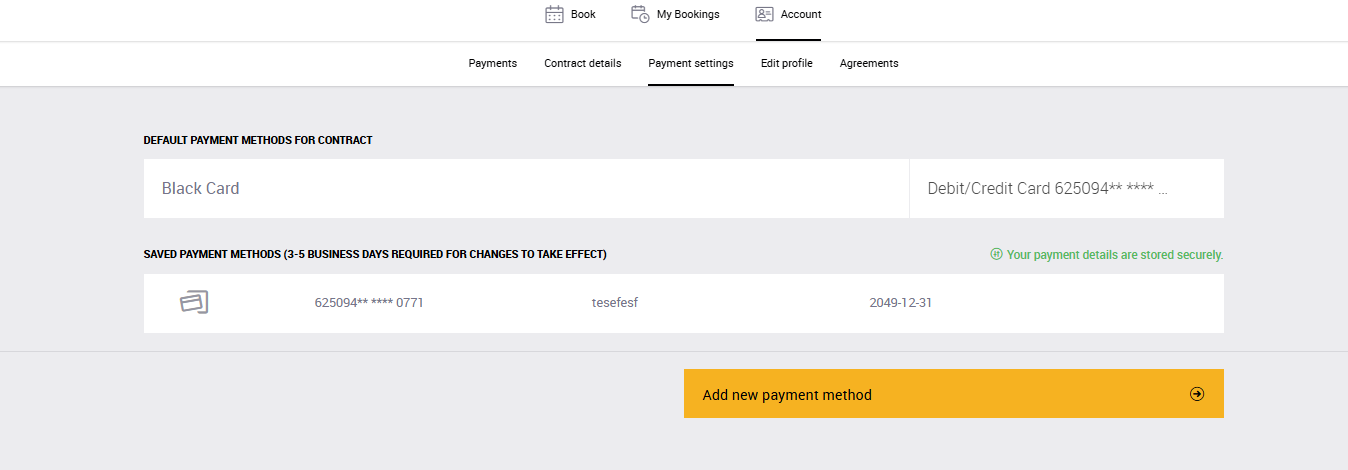Screen dimensions: 1348x470
Task: Click the green secure storage icon
Action: (996, 254)
